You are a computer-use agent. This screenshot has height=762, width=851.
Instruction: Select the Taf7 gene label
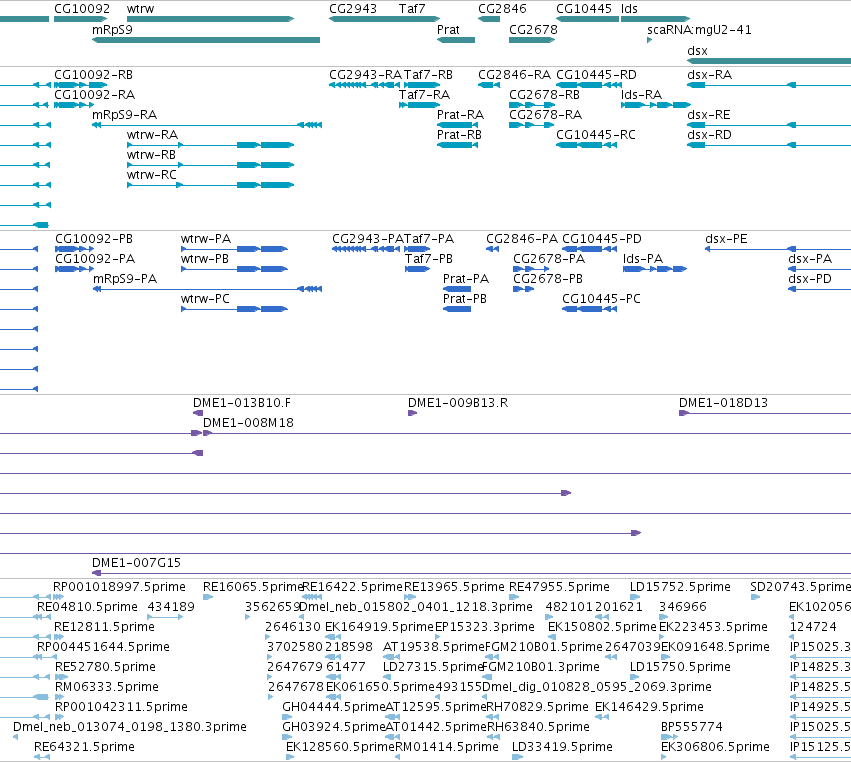coord(412,9)
